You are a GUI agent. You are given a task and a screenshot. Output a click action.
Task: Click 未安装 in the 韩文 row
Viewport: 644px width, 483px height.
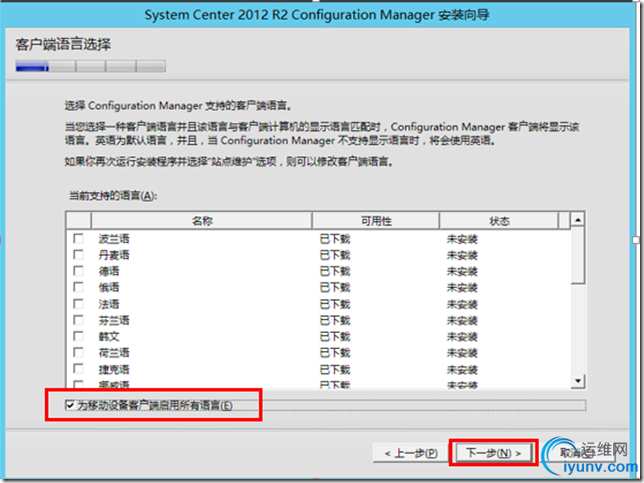(462, 336)
